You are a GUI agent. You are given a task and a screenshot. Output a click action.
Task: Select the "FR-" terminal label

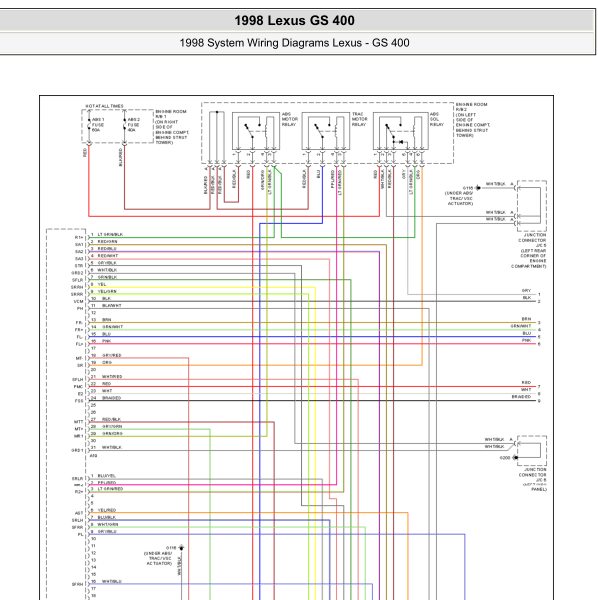pyautogui.click(x=79, y=323)
